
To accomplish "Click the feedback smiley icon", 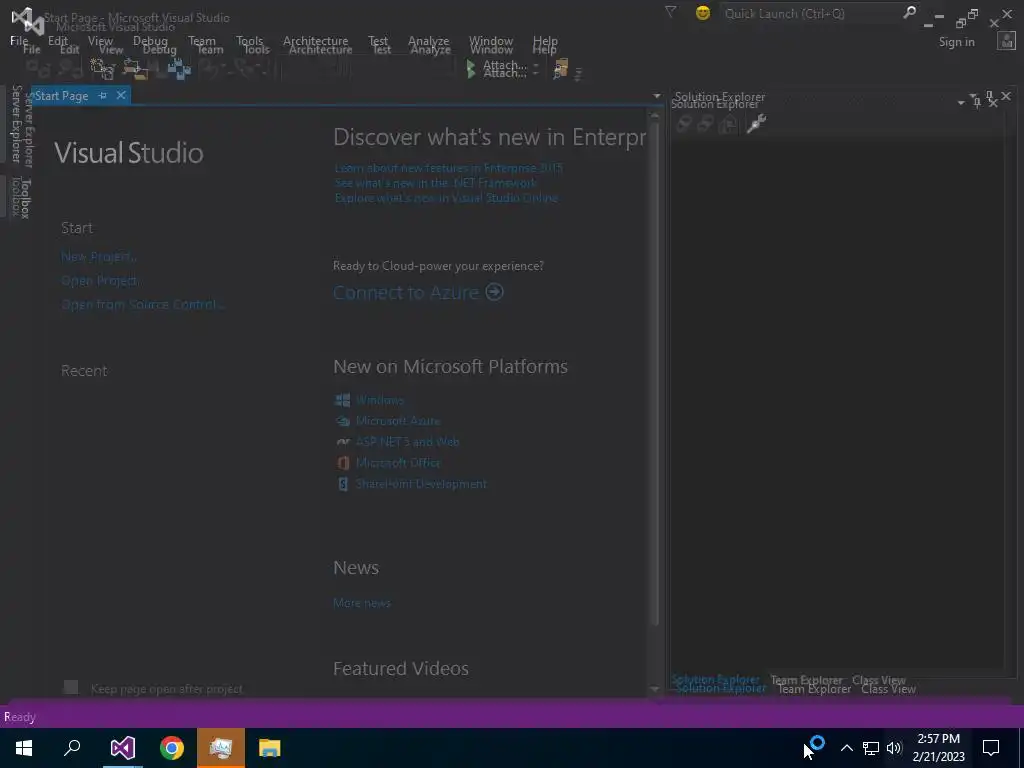I will [703, 12].
